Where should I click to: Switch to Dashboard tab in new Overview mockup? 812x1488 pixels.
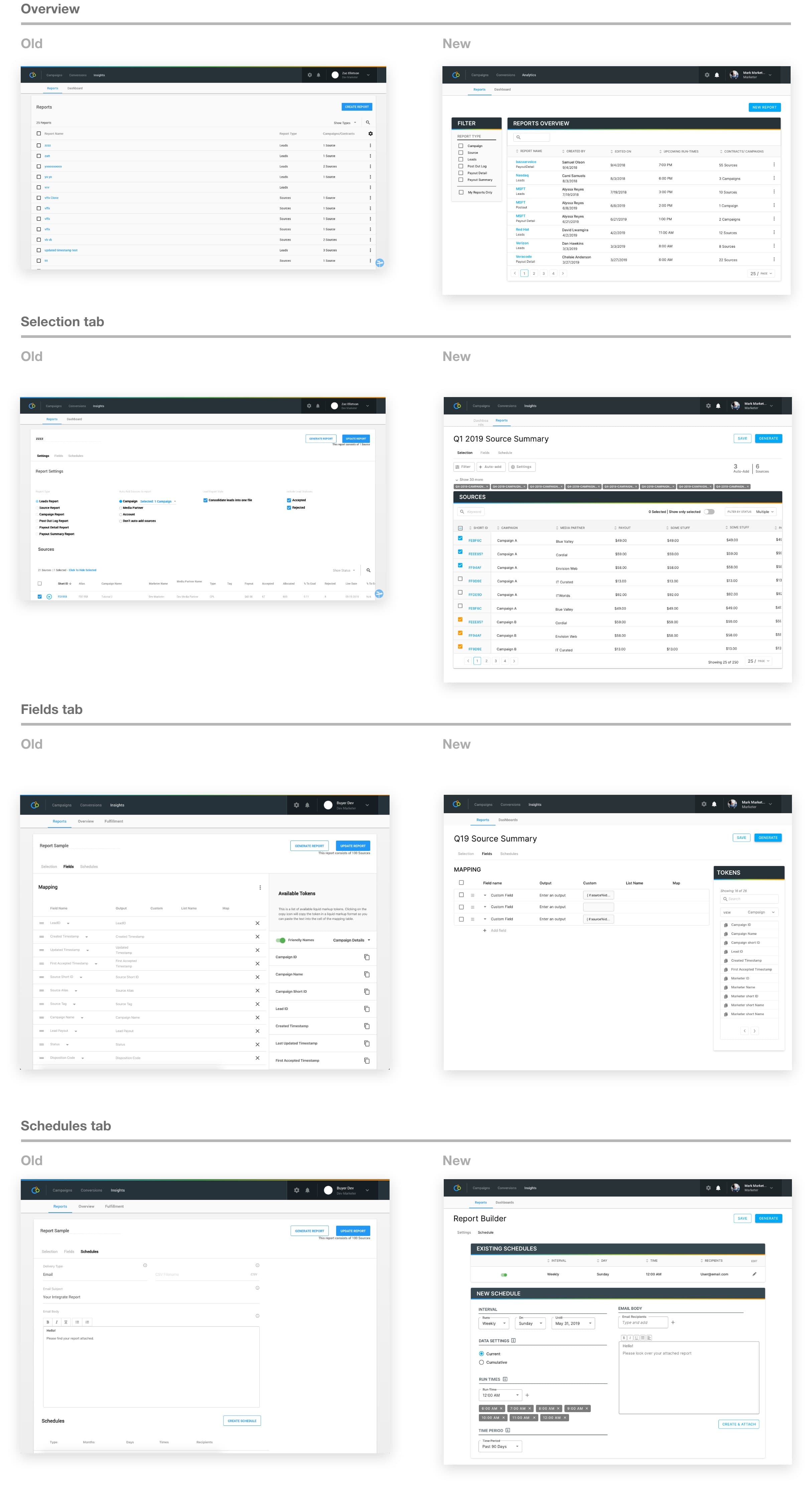(503, 90)
